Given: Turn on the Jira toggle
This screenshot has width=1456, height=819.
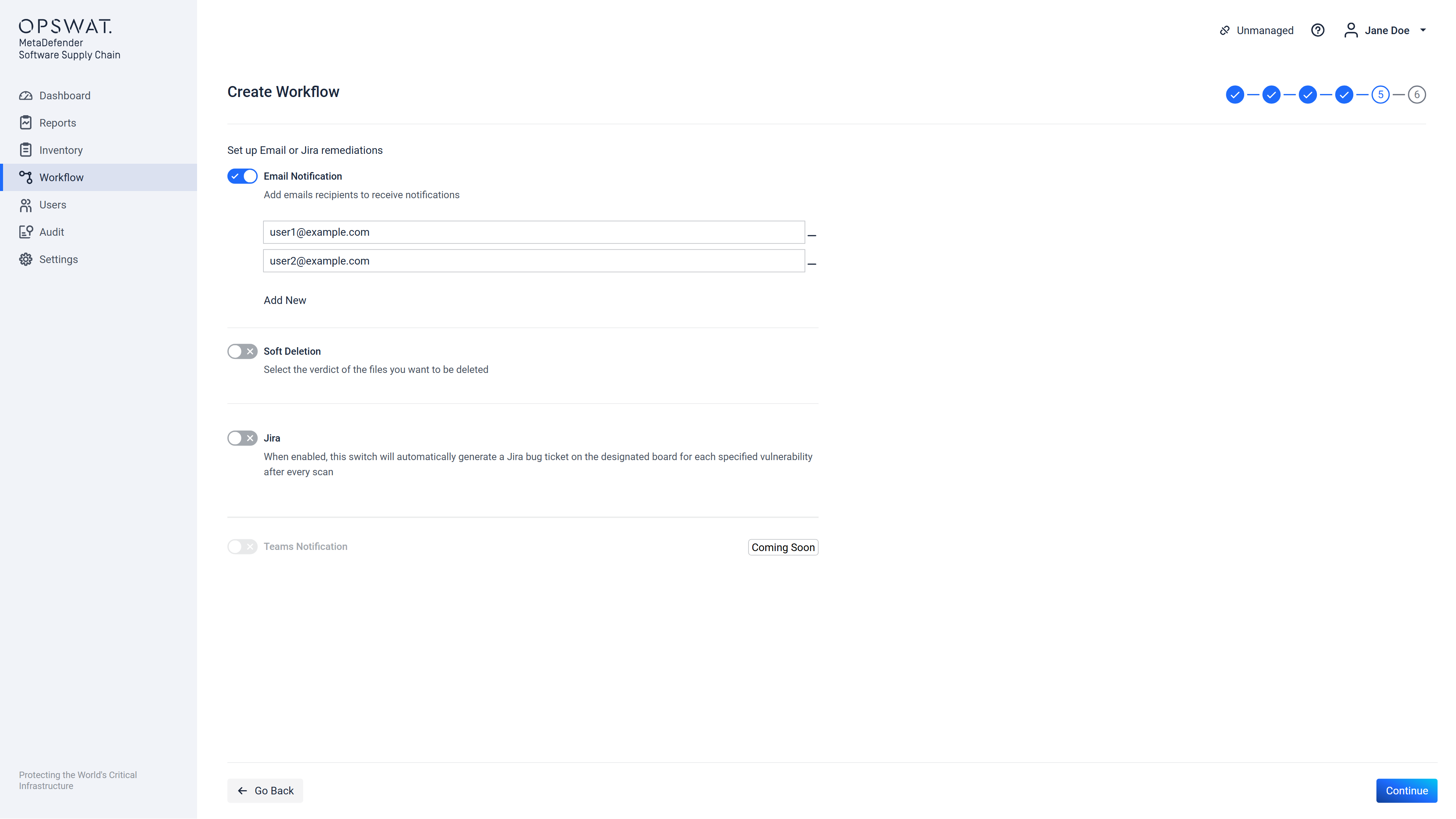Looking at the screenshot, I should point(243,438).
